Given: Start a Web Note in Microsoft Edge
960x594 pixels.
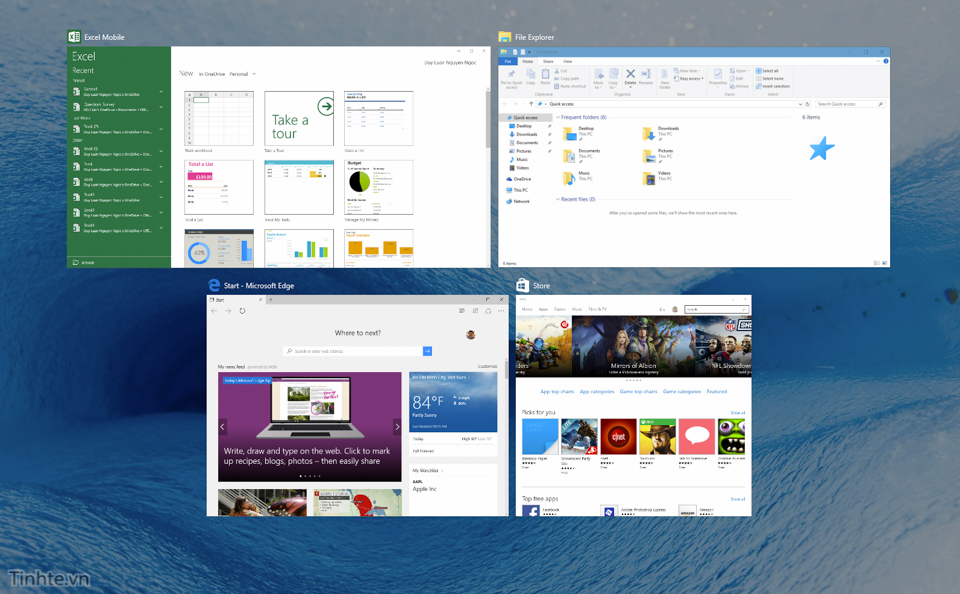Looking at the screenshot, I should tap(476, 311).
